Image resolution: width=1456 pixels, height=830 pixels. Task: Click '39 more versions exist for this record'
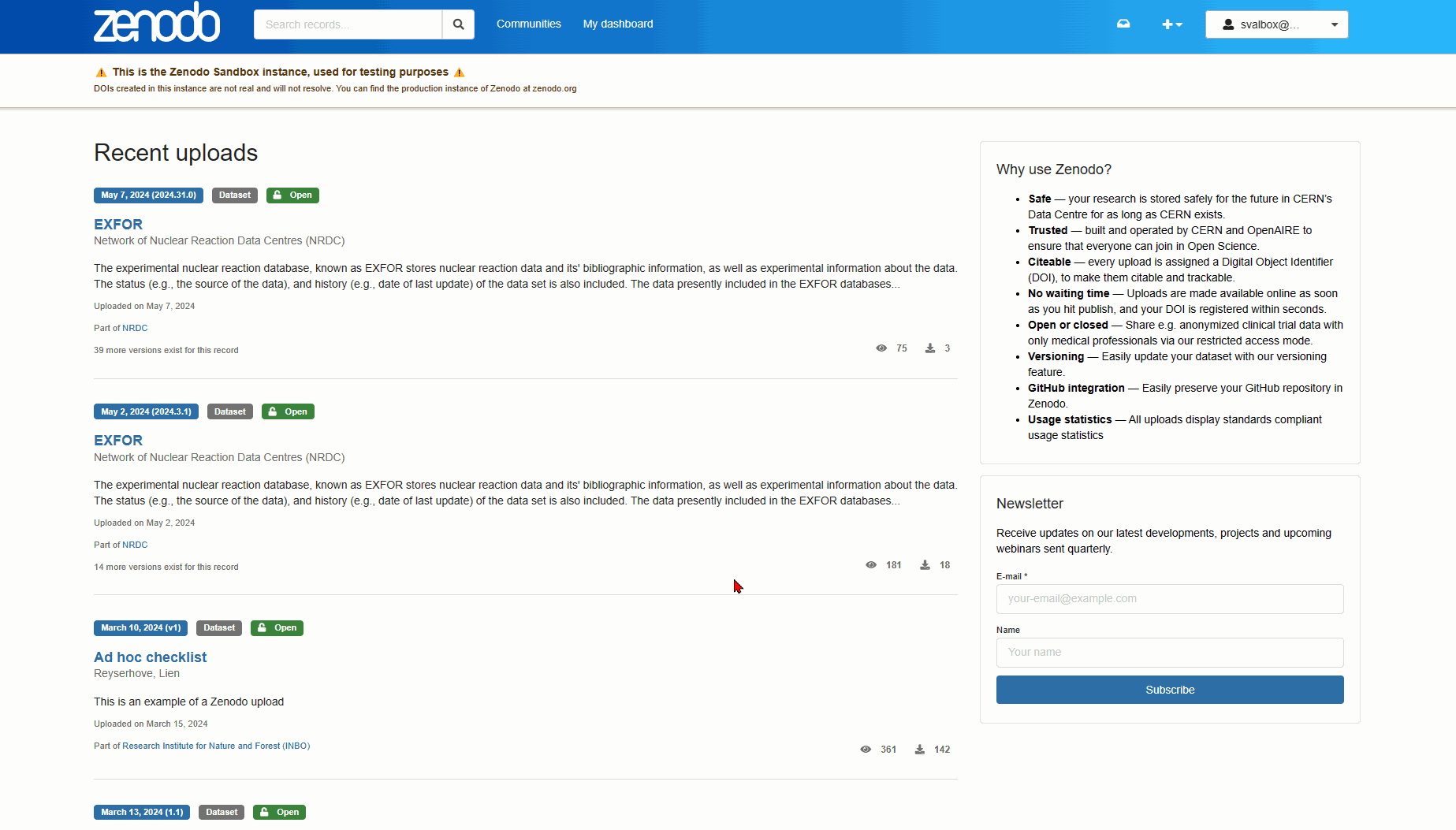[166, 351]
